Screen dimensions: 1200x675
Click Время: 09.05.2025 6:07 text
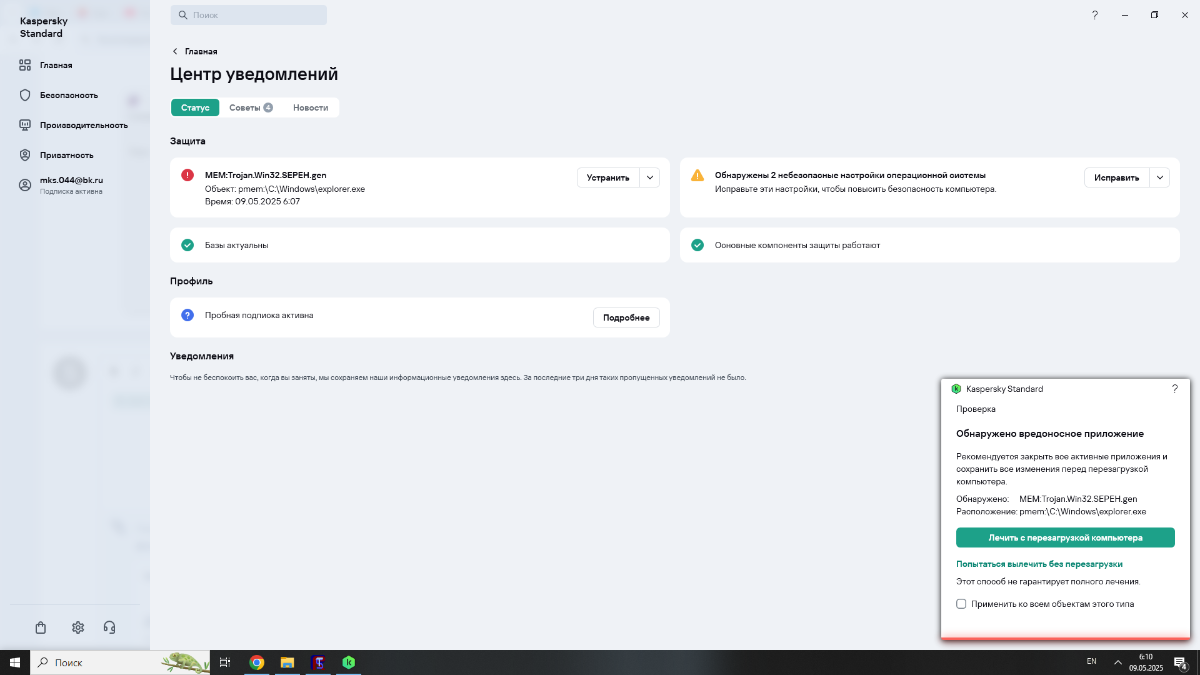[x=252, y=201]
